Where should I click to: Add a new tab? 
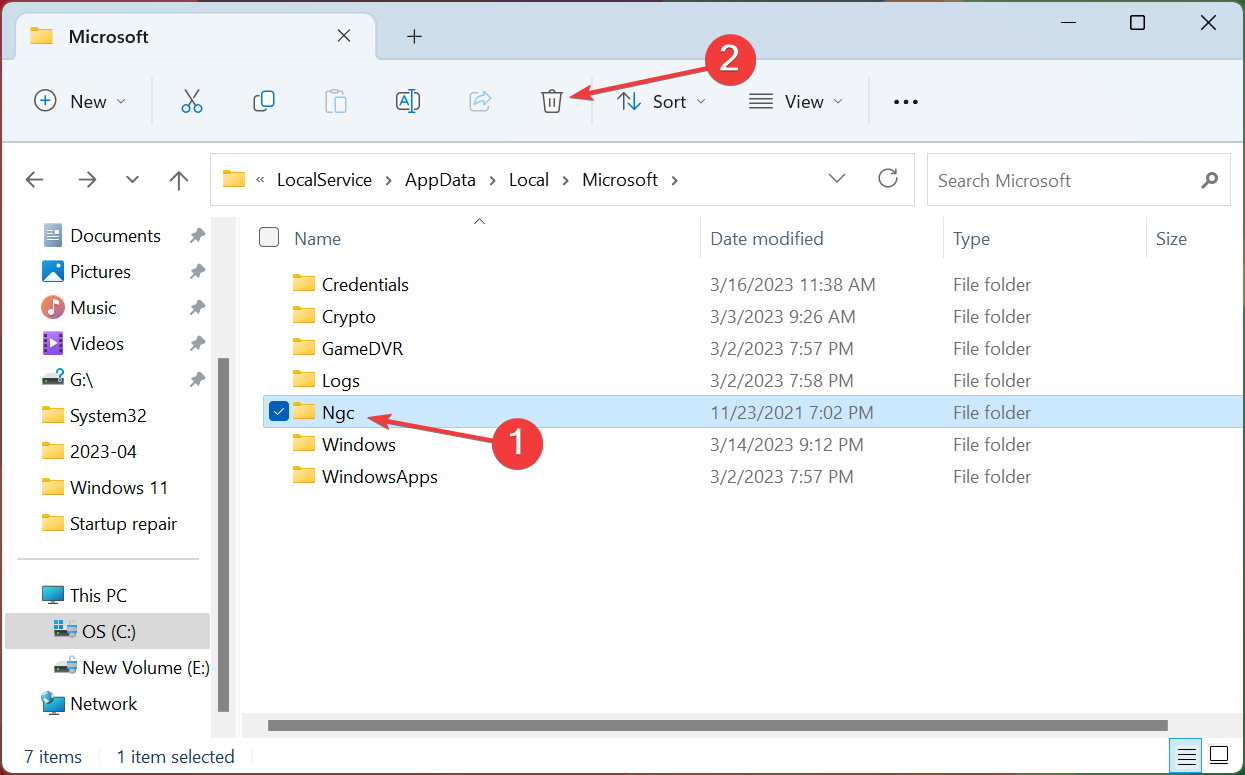pos(414,37)
